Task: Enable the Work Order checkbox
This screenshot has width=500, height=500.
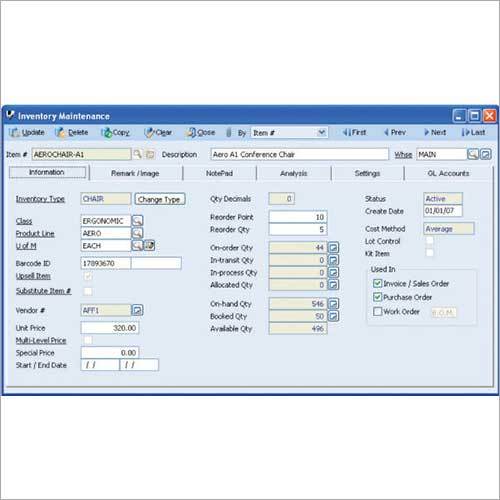Action: point(377,311)
